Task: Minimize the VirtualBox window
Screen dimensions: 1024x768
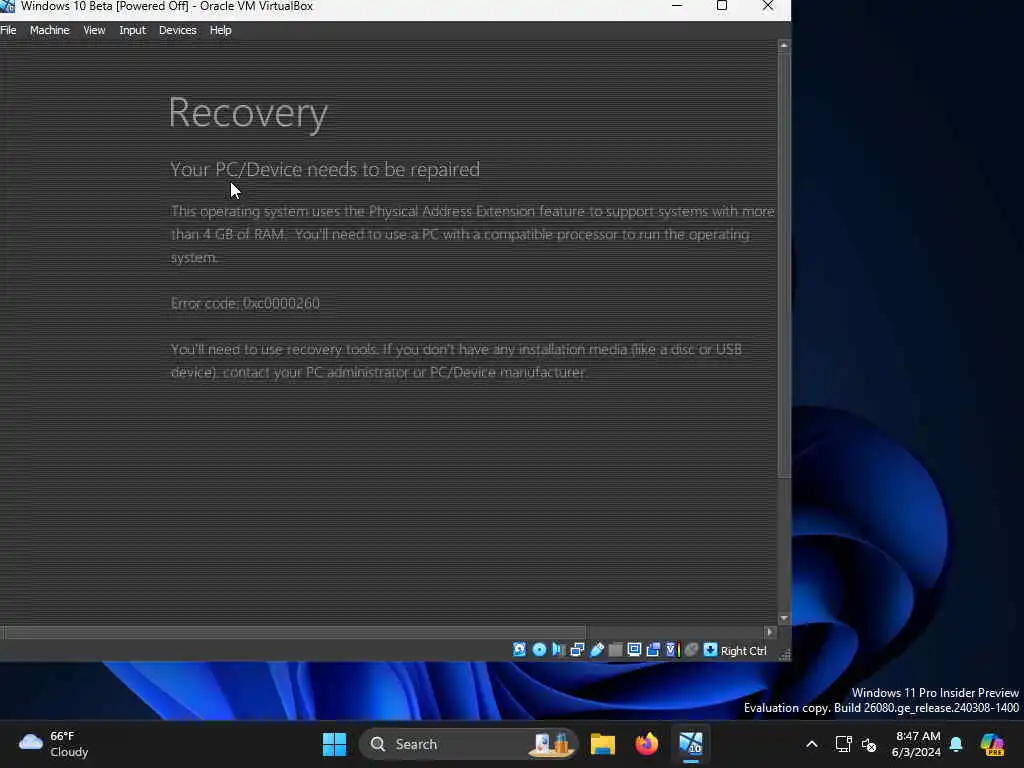Action: pos(677,6)
